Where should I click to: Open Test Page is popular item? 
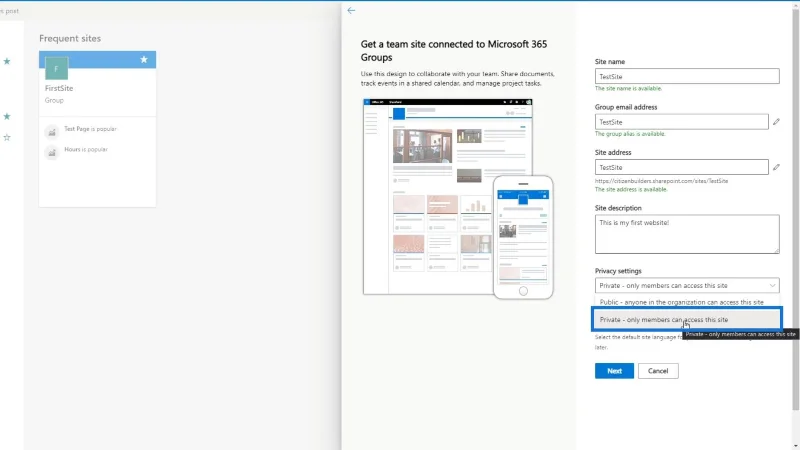pyautogui.click(x=90, y=129)
